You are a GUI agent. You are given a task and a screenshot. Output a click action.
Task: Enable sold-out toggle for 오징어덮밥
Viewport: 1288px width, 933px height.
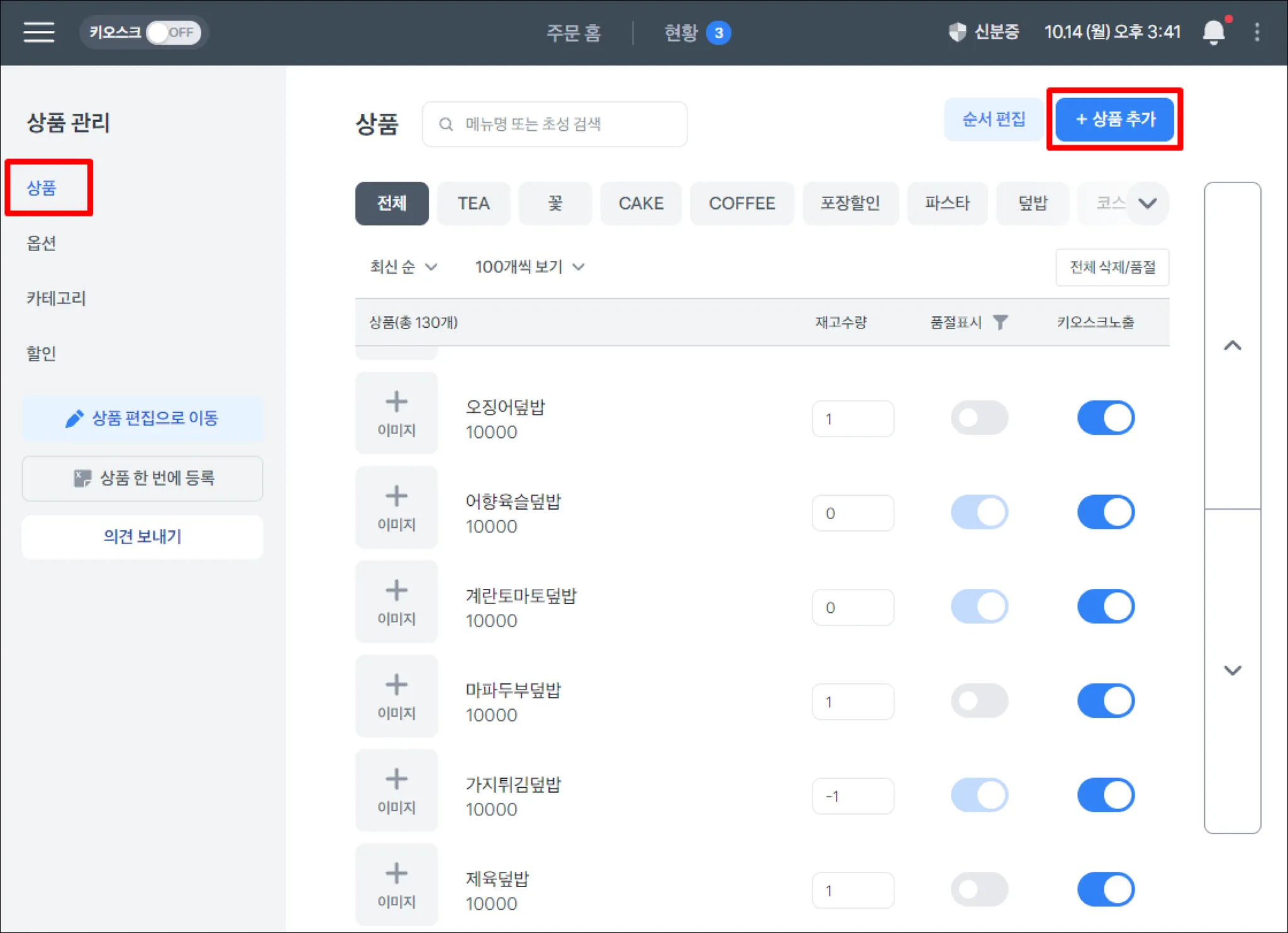tap(979, 418)
